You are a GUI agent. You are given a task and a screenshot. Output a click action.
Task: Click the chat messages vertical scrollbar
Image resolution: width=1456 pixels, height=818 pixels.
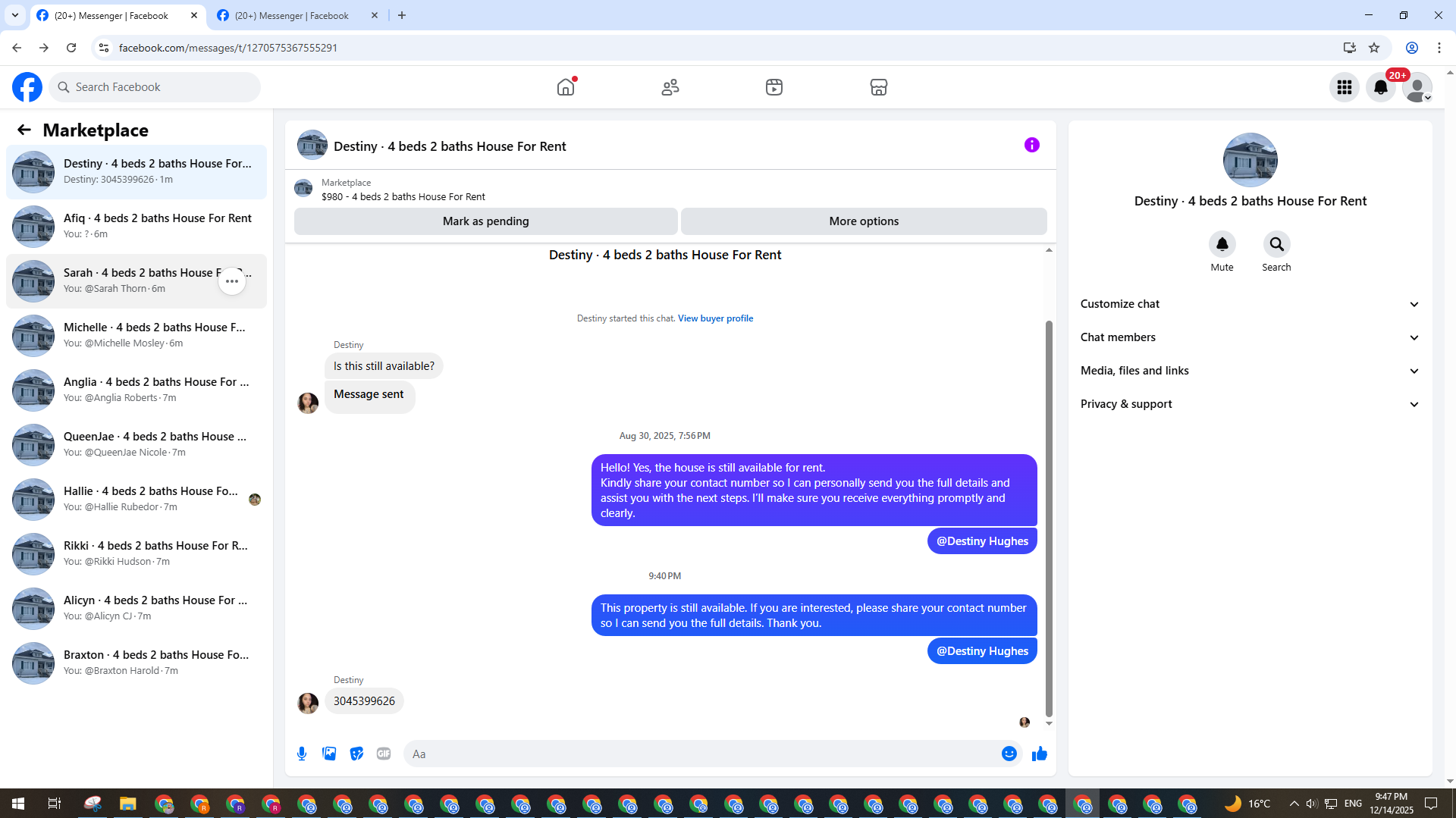tap(1049, 519)
